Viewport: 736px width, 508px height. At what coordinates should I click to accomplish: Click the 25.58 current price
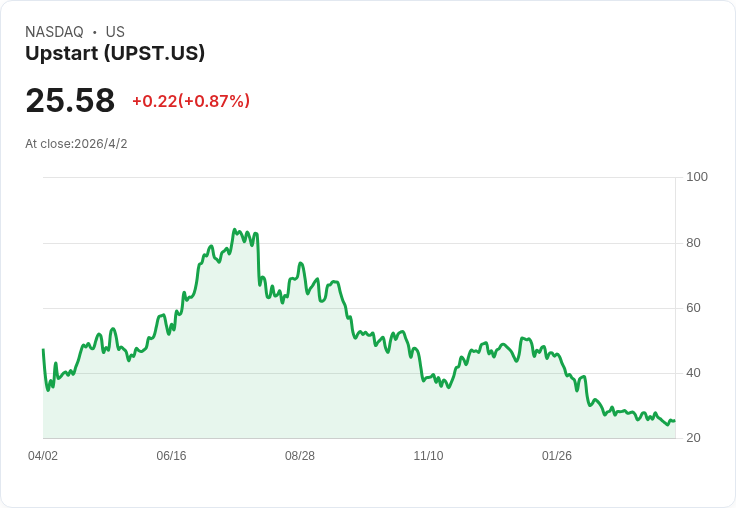click(x=70, y=101)
